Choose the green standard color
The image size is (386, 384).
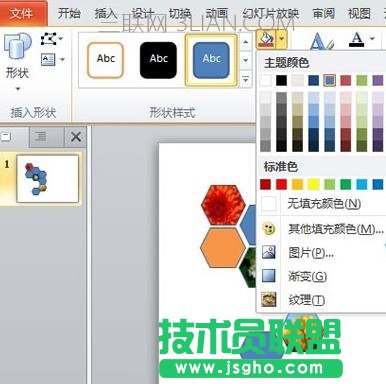(x=346, y=184)
